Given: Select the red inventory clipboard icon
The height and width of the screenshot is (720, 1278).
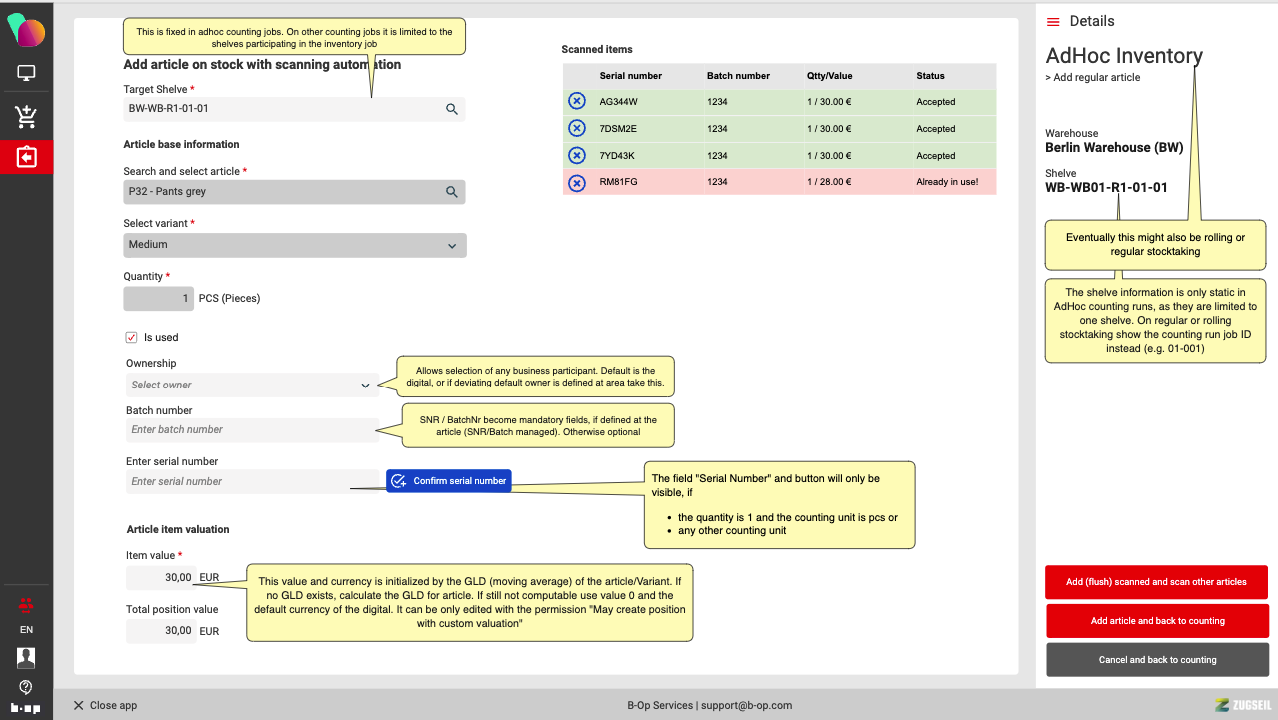Looking at the screenshot, I should pyautogui.click(x=26, y=157).
